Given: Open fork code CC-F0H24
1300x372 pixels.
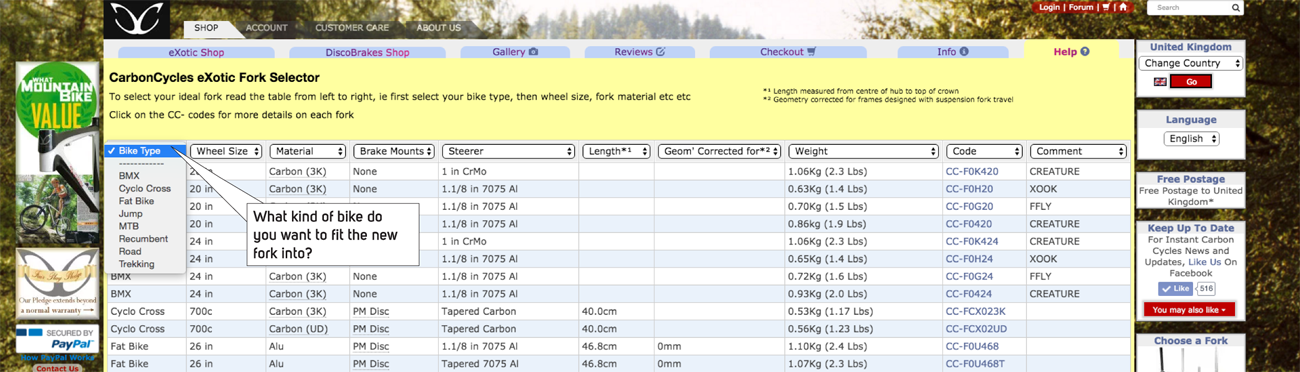Looking at the screenshot, I should pos(969,259).
